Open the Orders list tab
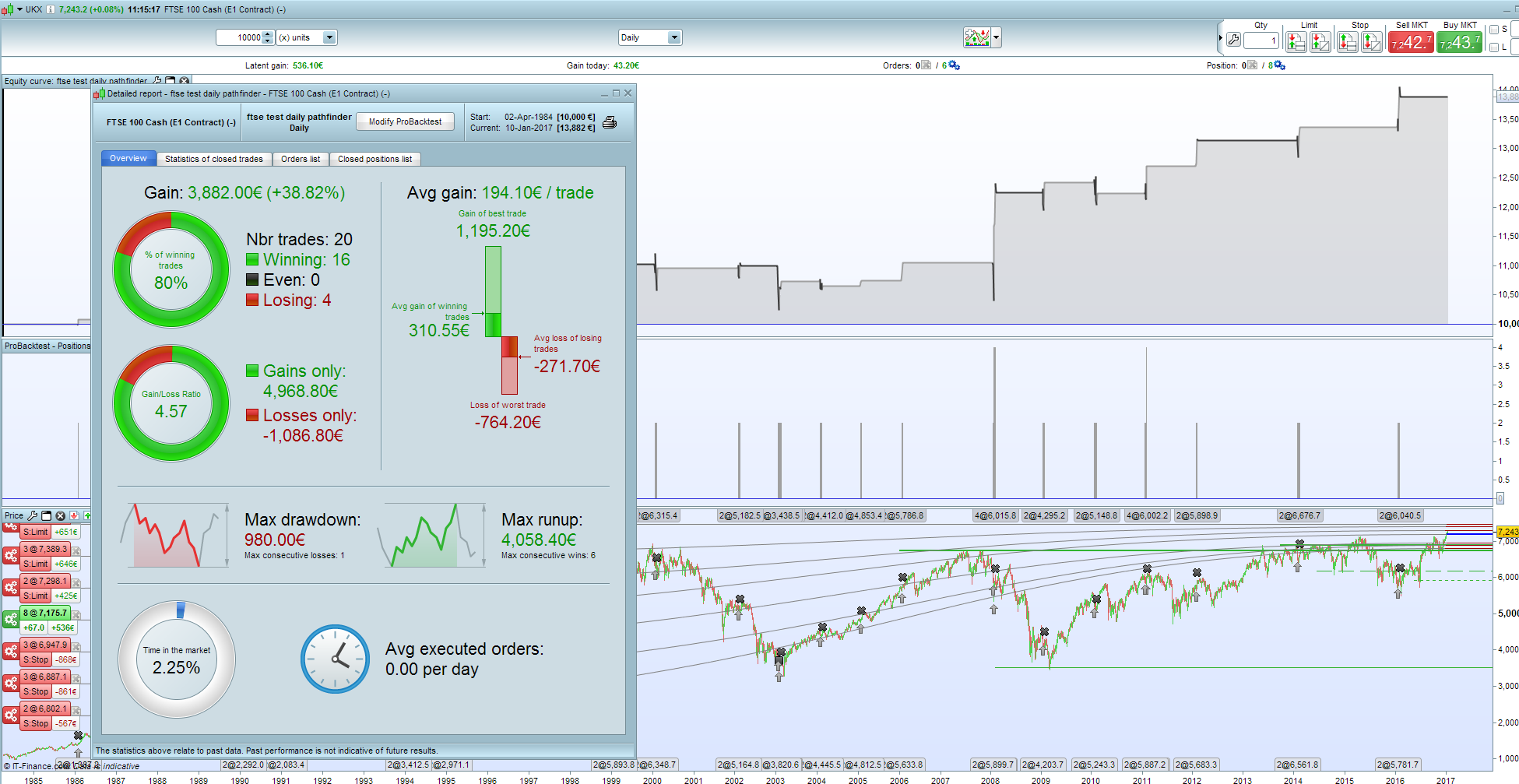This screenshot has height=784, width=1519. [301, 159]
